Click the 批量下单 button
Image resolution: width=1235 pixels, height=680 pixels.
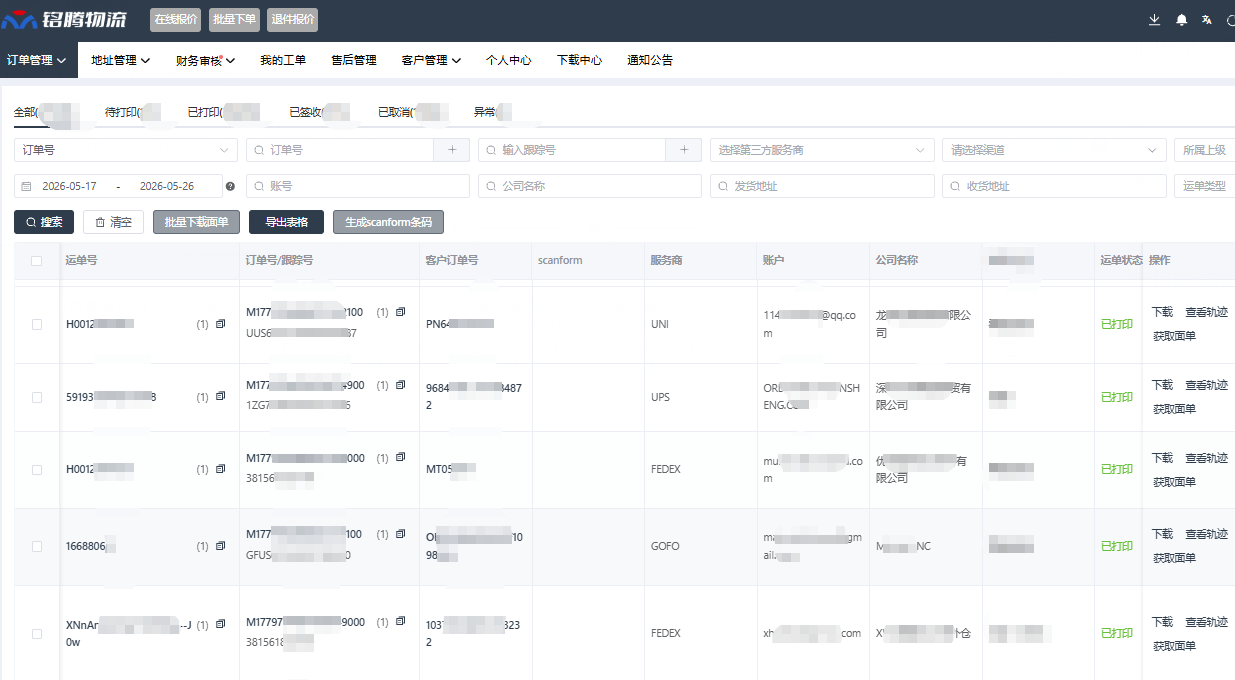tap(235, 19)
